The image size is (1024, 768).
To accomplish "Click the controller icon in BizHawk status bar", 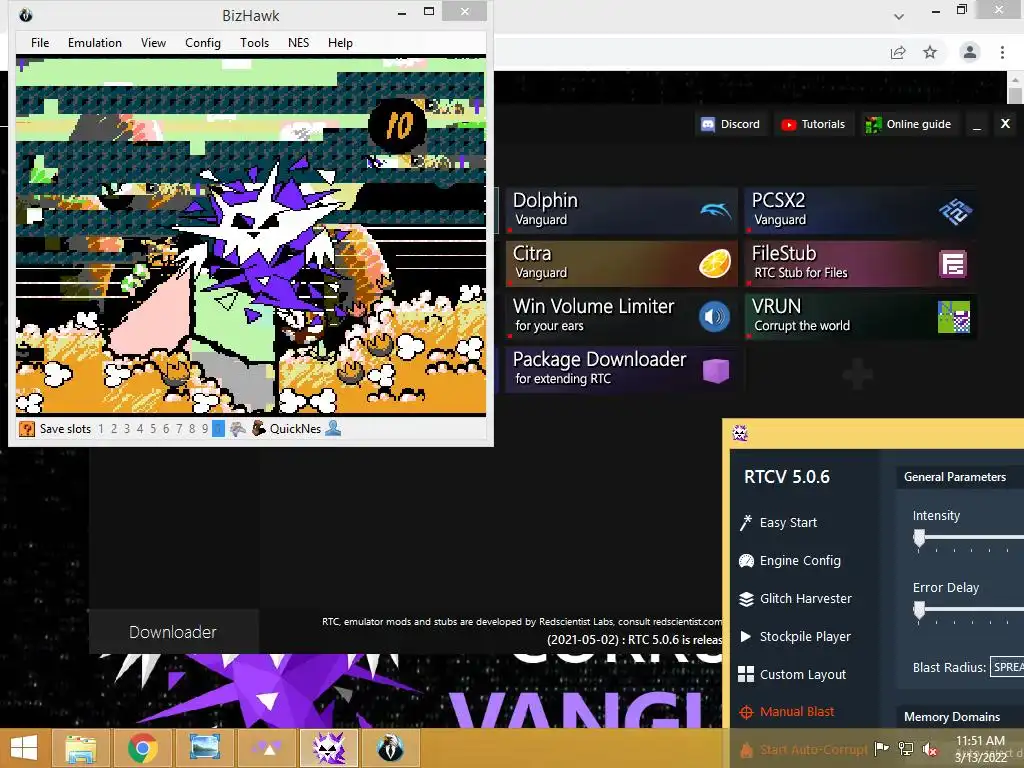I will (238, 428).
